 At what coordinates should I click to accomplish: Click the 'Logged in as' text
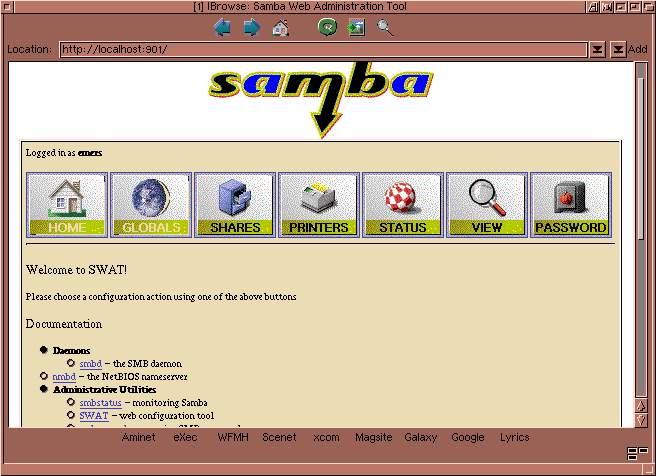[50, 153]
